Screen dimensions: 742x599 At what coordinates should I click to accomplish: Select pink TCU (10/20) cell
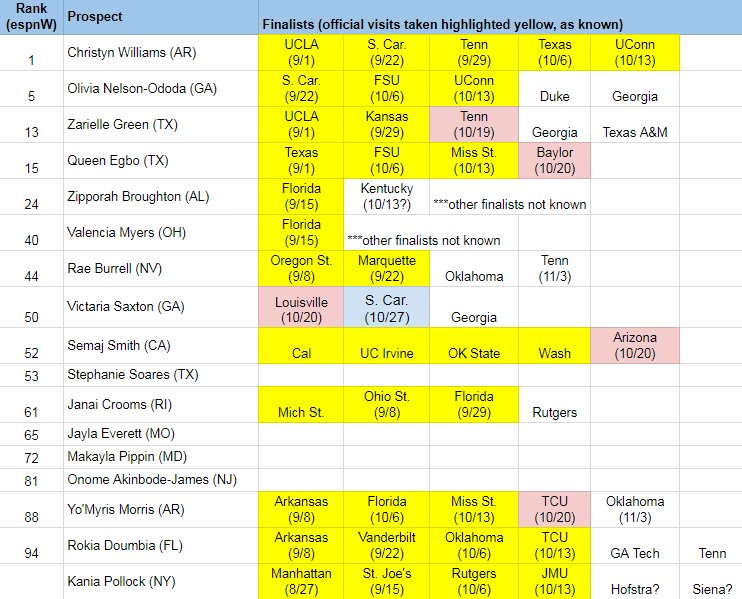pos(555,510)
